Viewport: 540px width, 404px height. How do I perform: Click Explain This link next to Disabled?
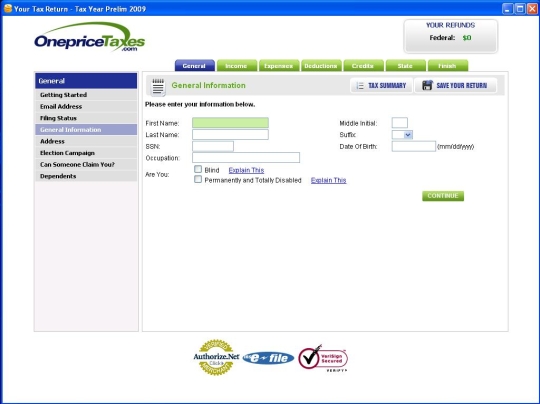[329, 180]
